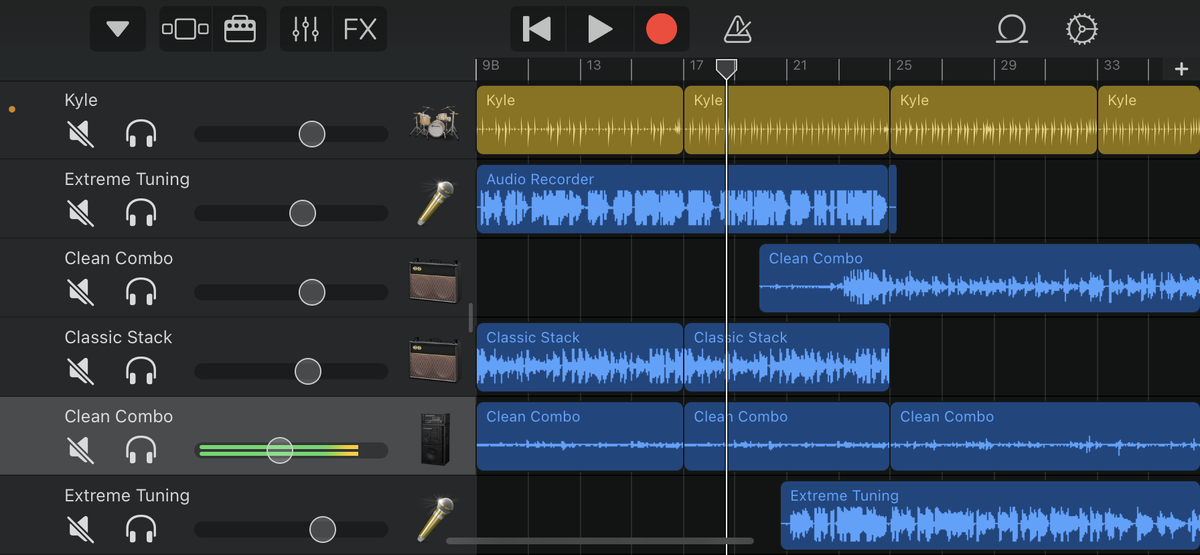Solo the last Extreme Tuning track
Image resolution: width=1200 pixels, height=555 pixels.
141,529
